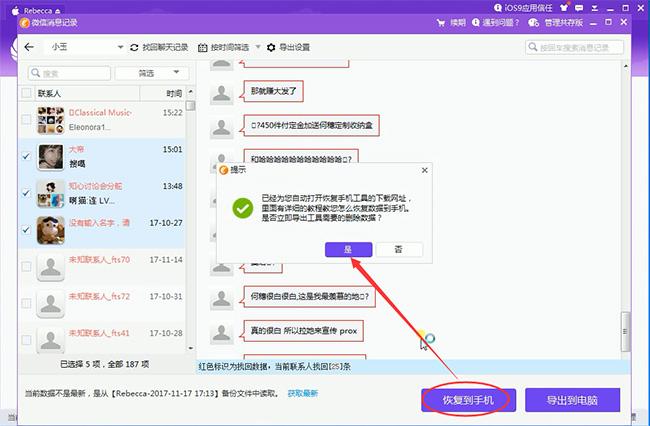The height and width of the screenshot is (426, 650).
Task: Open the 遇到问题 help info icon
Action: click(475, 22)
